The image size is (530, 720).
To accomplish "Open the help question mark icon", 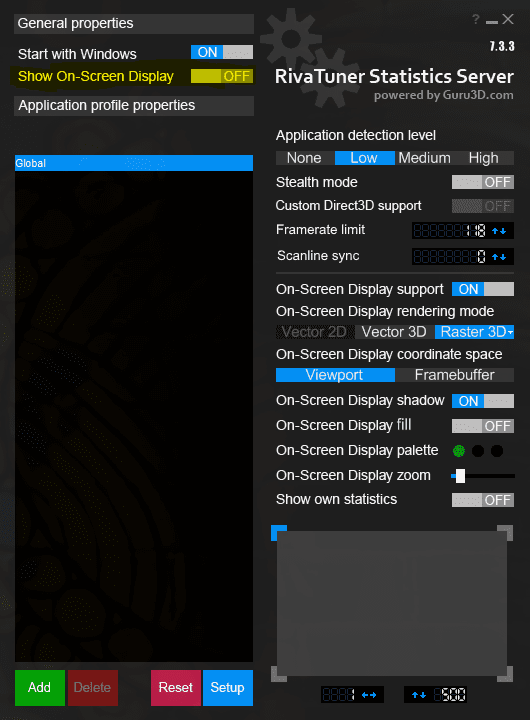I will (x=476, y=19).
